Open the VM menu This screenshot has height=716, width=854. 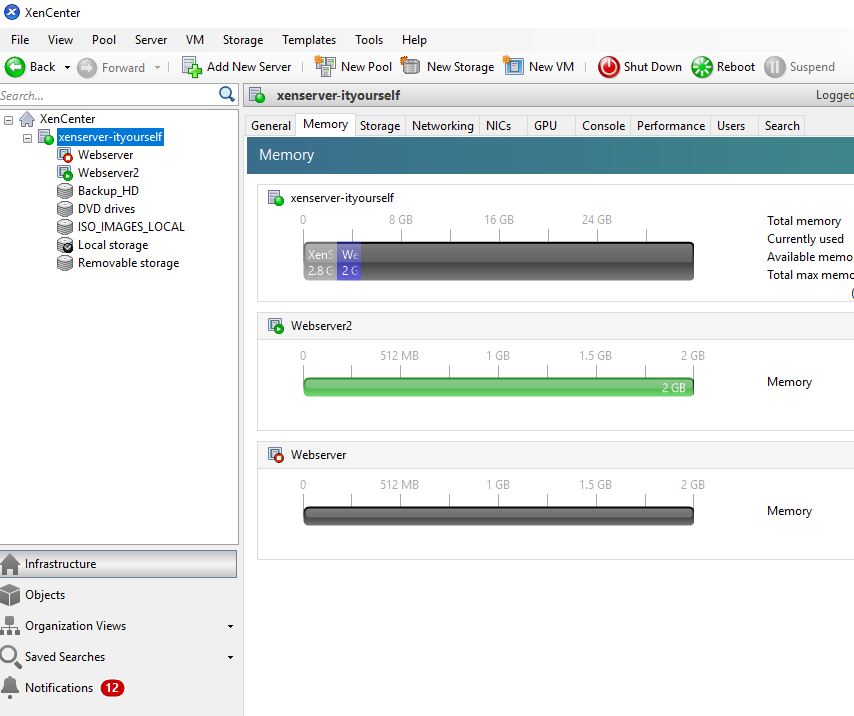coord(194,40)
